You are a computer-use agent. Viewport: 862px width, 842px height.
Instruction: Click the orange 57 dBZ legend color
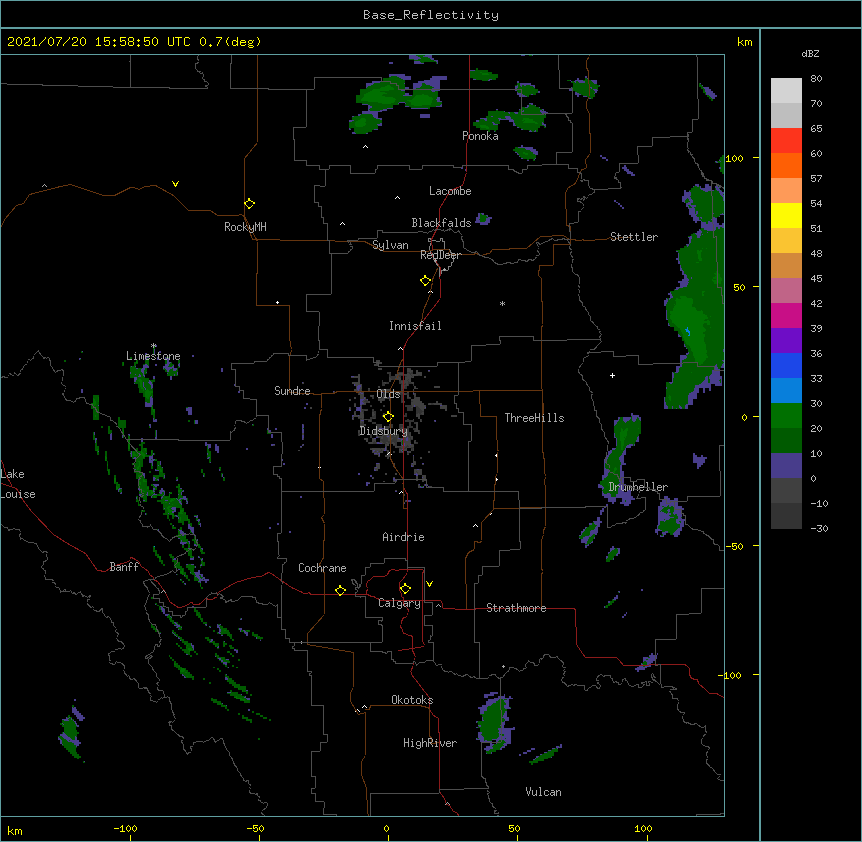click(x=786, y=165)
